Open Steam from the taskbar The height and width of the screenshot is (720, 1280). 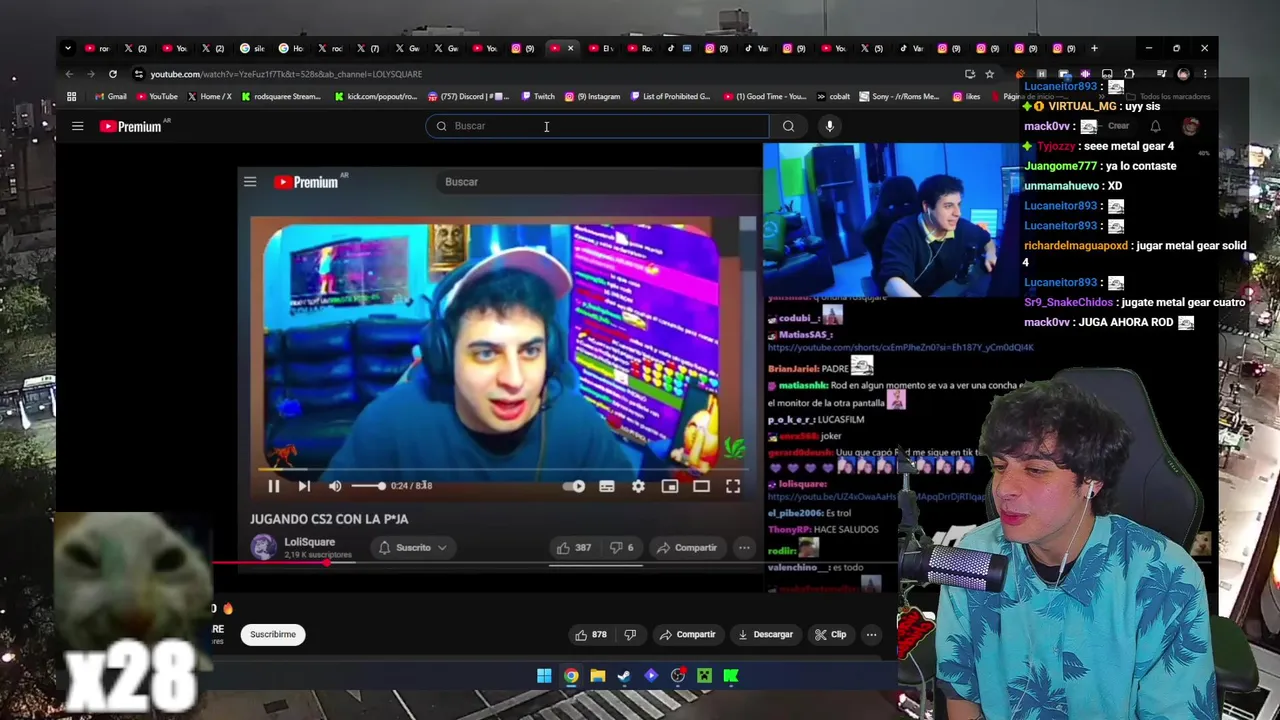click(624, 676)
